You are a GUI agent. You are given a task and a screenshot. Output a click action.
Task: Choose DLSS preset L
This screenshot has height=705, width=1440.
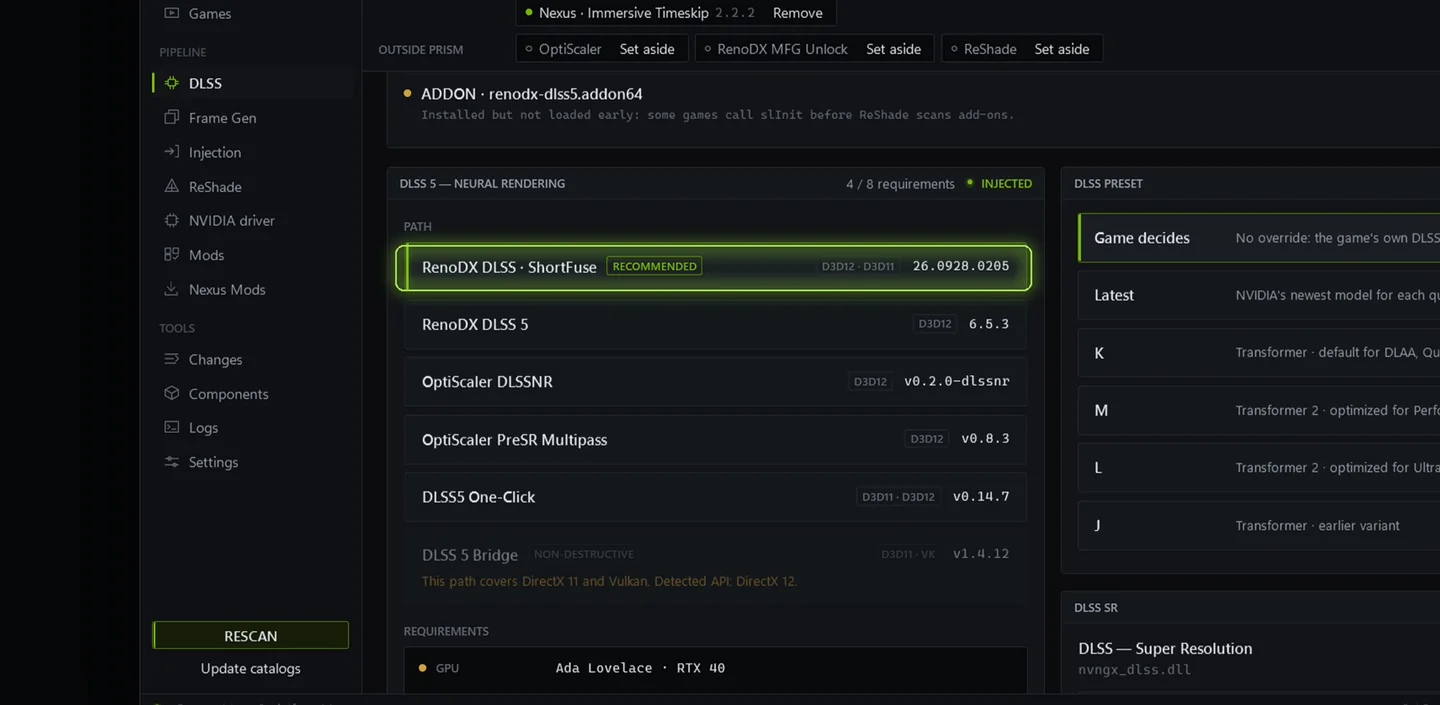pyautogui.click(x=1259, y=468)
